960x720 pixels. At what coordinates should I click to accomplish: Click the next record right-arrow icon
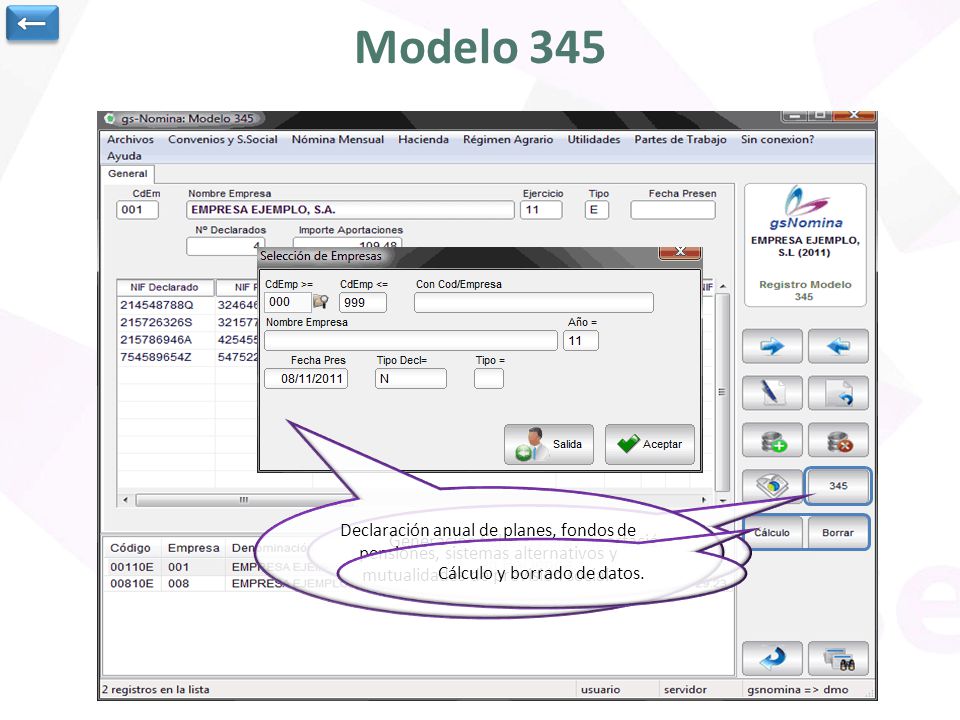(x=772, y=346)
